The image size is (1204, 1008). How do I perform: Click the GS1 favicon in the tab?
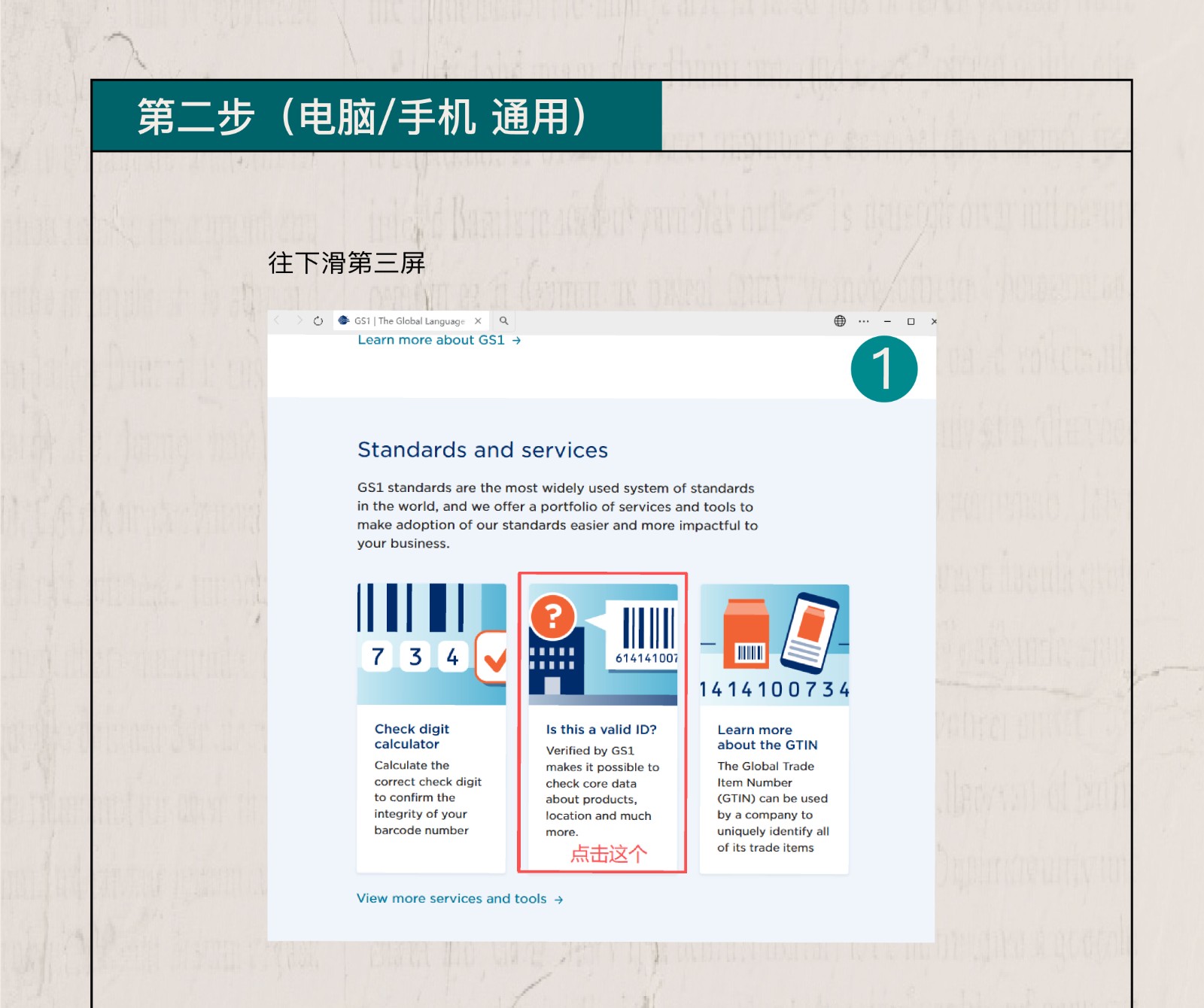point(344,320)
